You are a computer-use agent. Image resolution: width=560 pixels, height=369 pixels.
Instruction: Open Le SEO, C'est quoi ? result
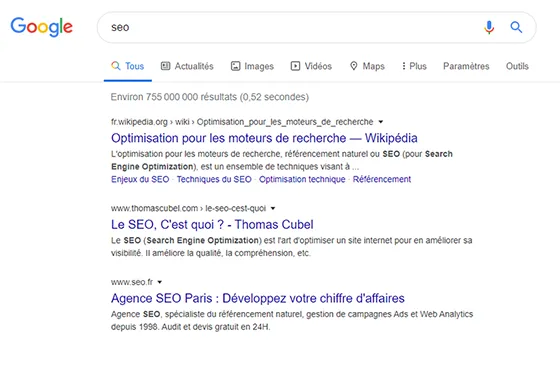click(212, 224)
